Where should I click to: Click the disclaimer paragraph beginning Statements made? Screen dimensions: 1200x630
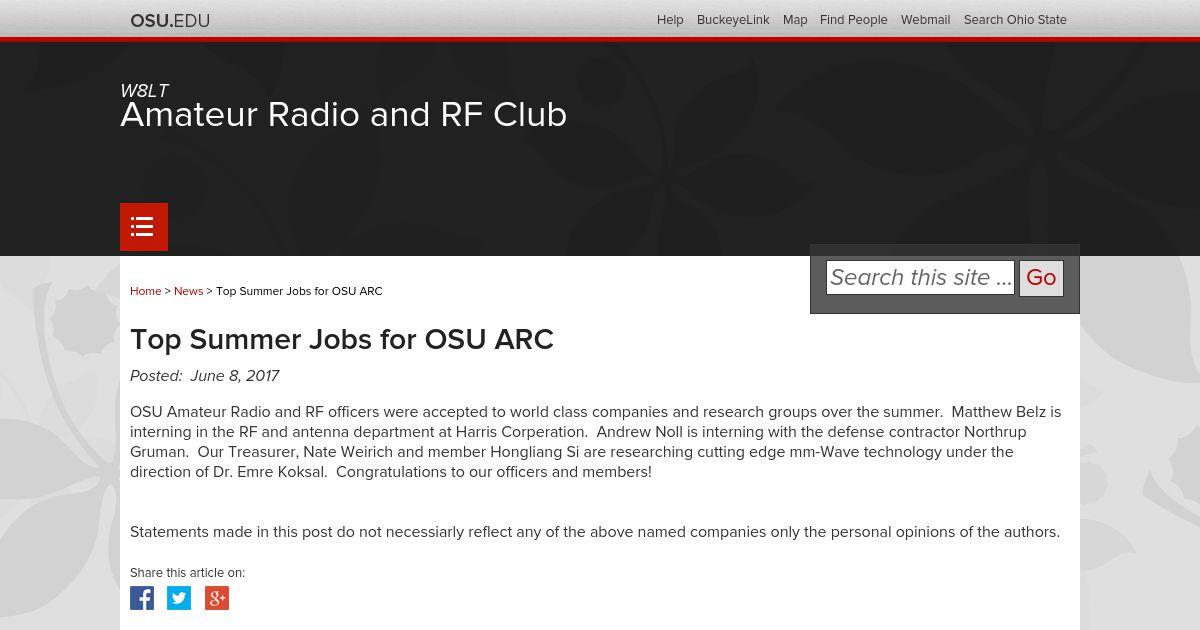[x=595, y=532]
